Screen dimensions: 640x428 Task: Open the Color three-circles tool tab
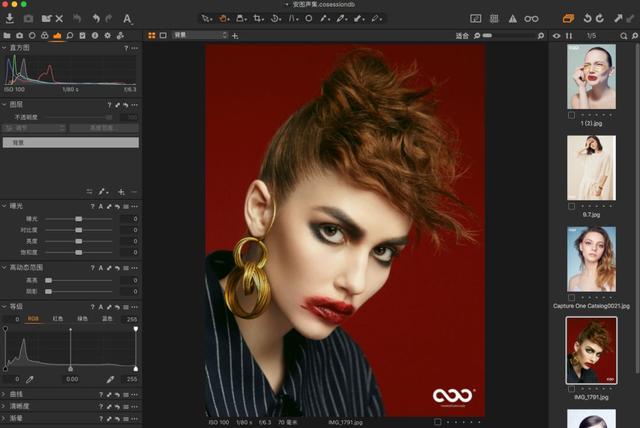tap(44, 35)
